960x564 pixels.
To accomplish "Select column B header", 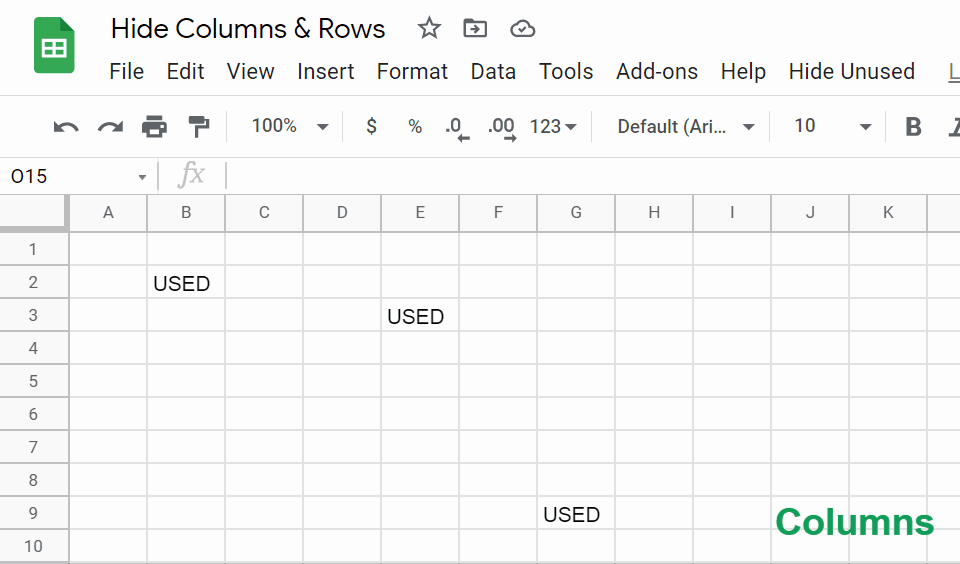I will [x=186, y=212].
